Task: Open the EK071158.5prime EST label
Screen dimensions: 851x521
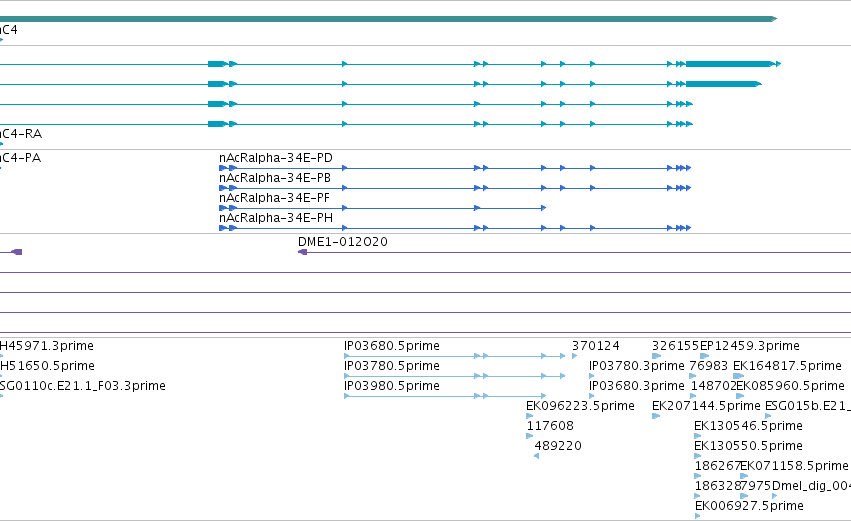Action: click(795, 467)
